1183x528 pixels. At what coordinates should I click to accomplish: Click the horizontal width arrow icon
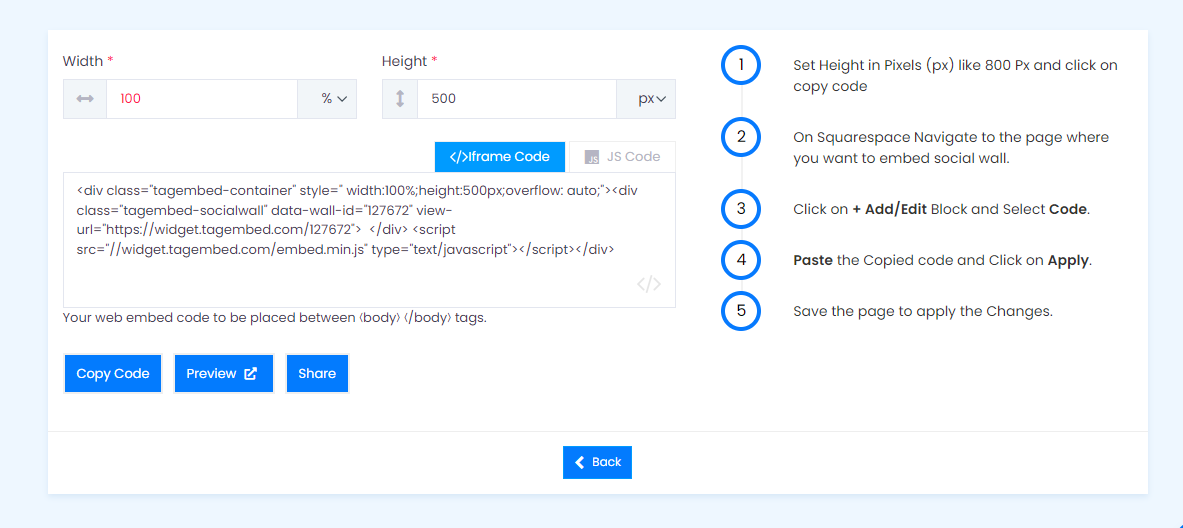point(84,99)
